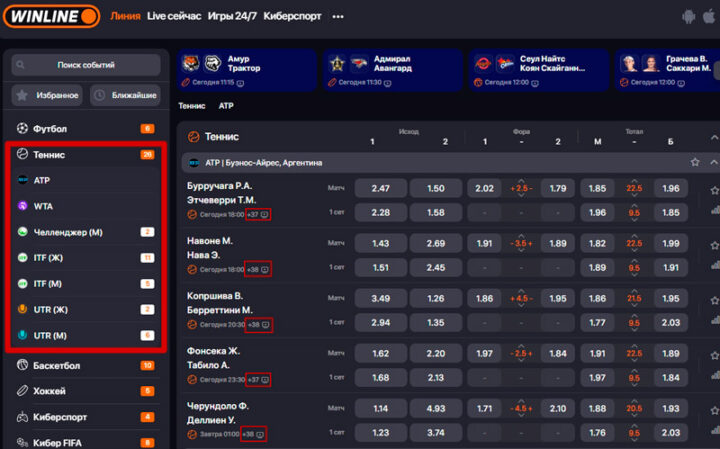Click the Android app download icon
The image size is (720, 449).
coord(687,16)
